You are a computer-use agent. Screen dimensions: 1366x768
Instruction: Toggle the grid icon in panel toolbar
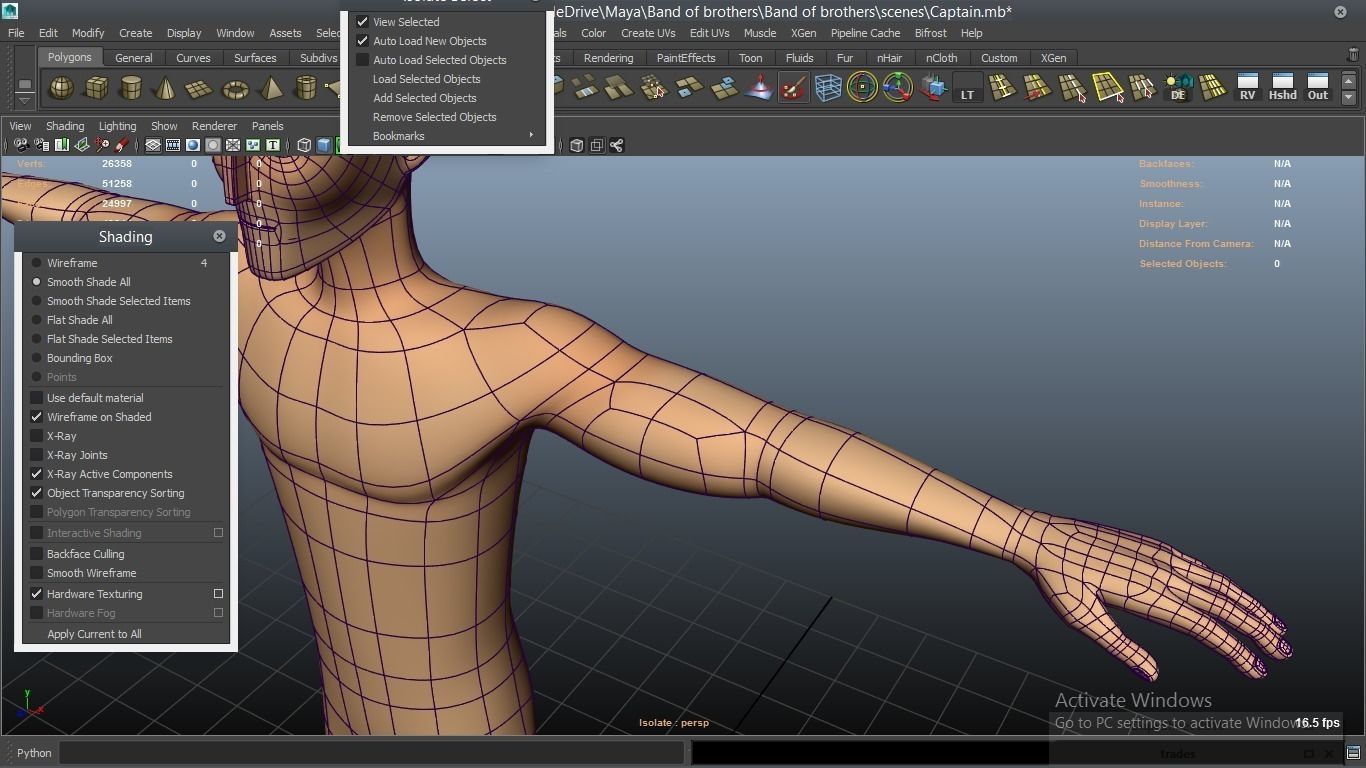(153, 145)
